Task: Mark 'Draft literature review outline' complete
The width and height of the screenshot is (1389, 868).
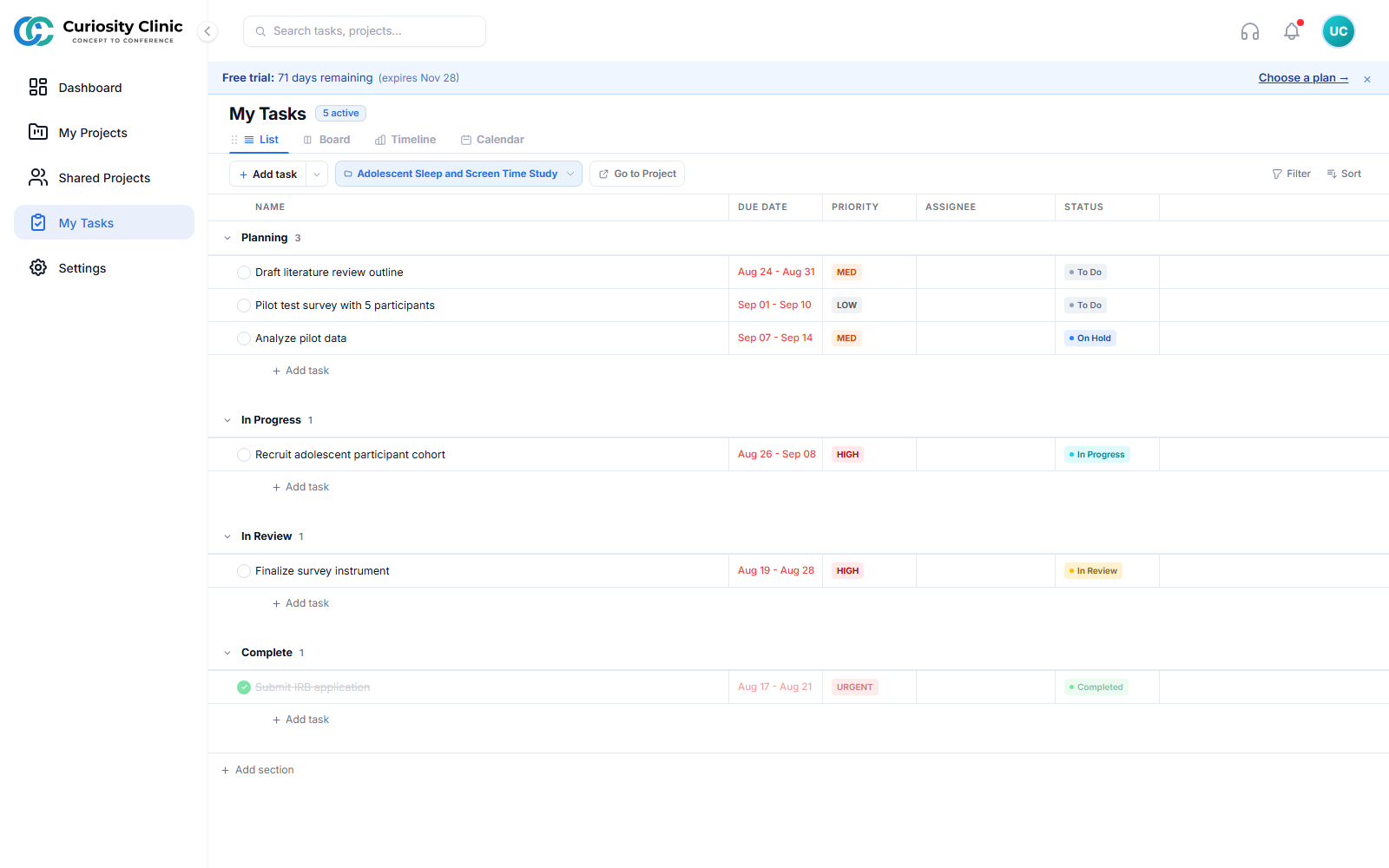Action: pos(244,273)
